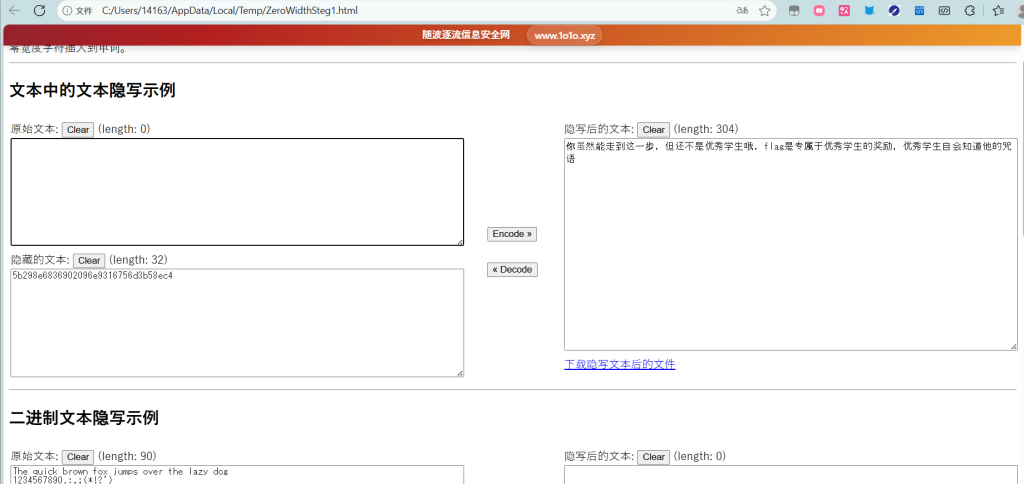Click the blue cat extension icon
The image size is (1024, 484).
(869, 10)
